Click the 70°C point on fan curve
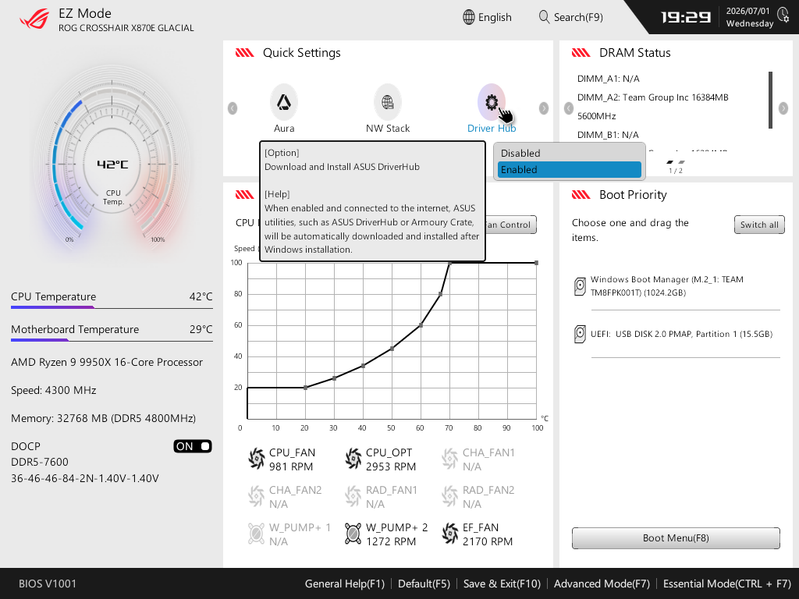This screenshot has width=799, height=599. tap(449, 263)
